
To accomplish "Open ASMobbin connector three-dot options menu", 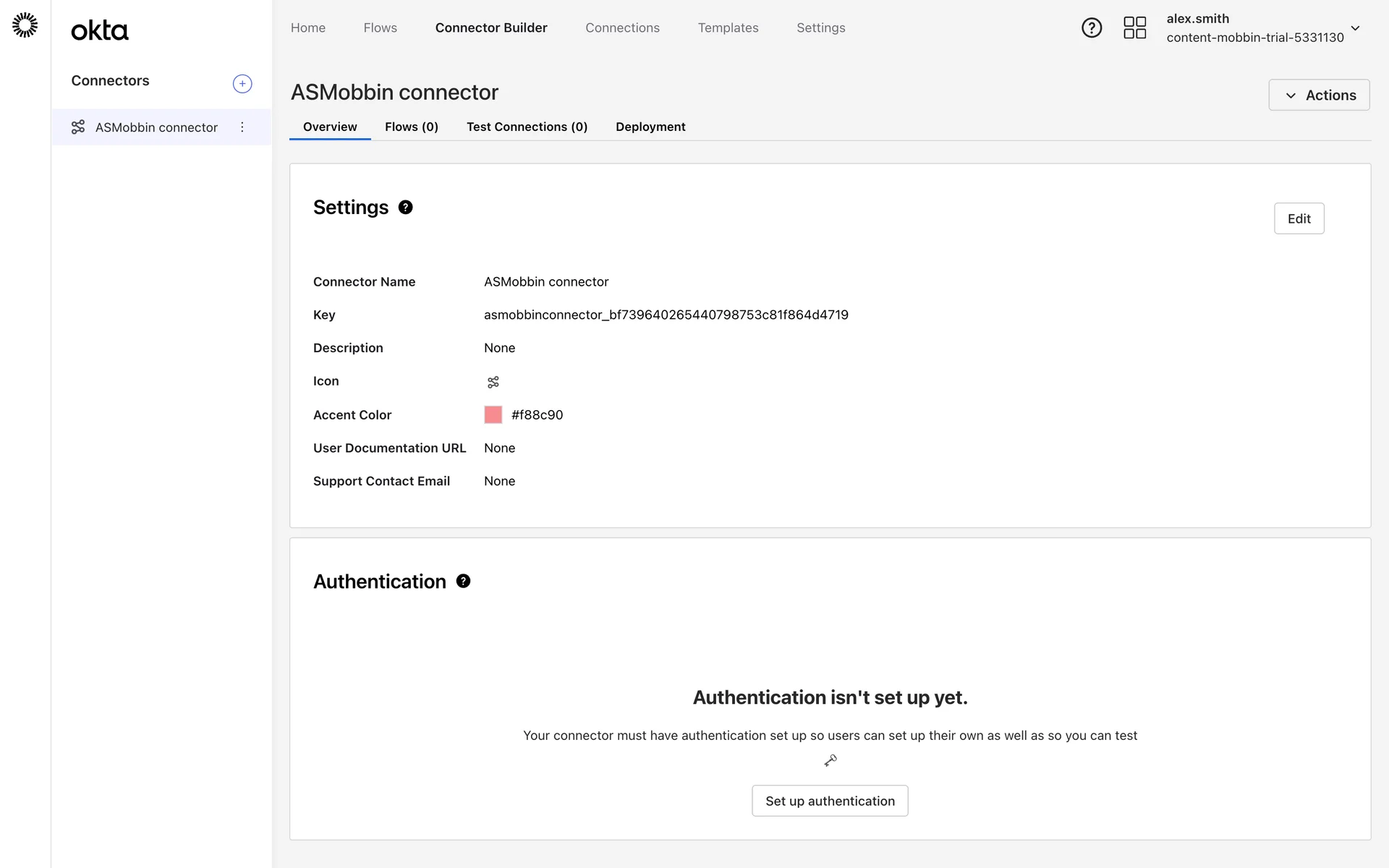I will (x=242, y=127).
